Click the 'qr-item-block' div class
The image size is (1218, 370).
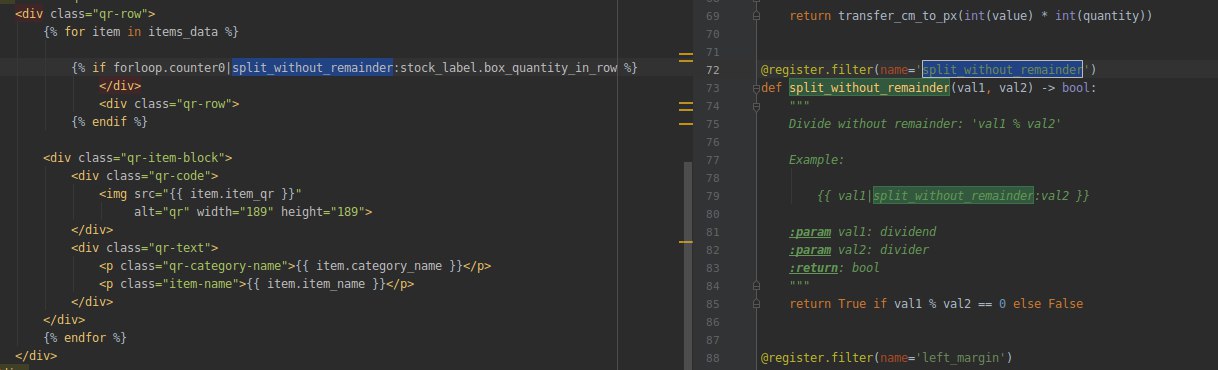coord(138,158)
